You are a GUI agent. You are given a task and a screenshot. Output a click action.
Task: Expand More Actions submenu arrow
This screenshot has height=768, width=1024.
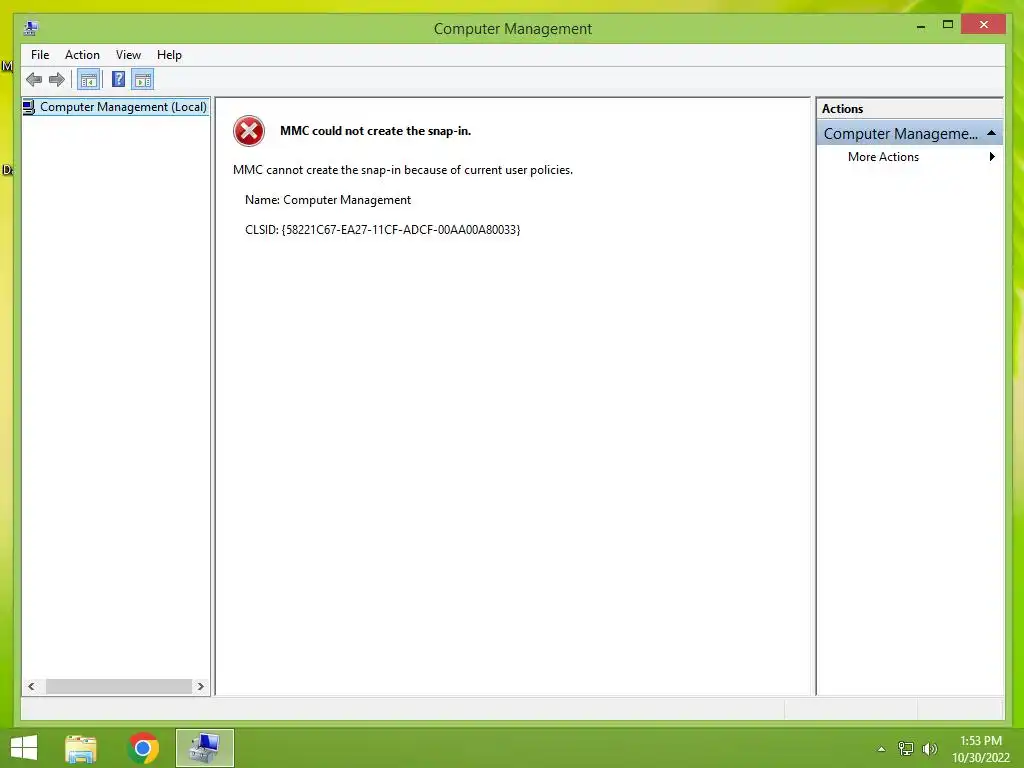pyautogui.click(x=992, y=157)
